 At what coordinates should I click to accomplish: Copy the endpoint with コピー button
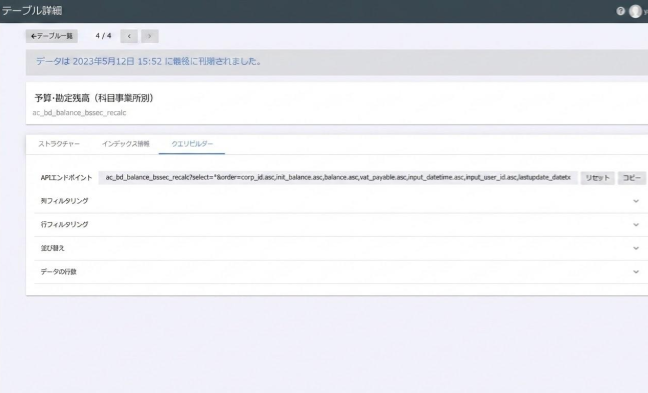[631, 178]
